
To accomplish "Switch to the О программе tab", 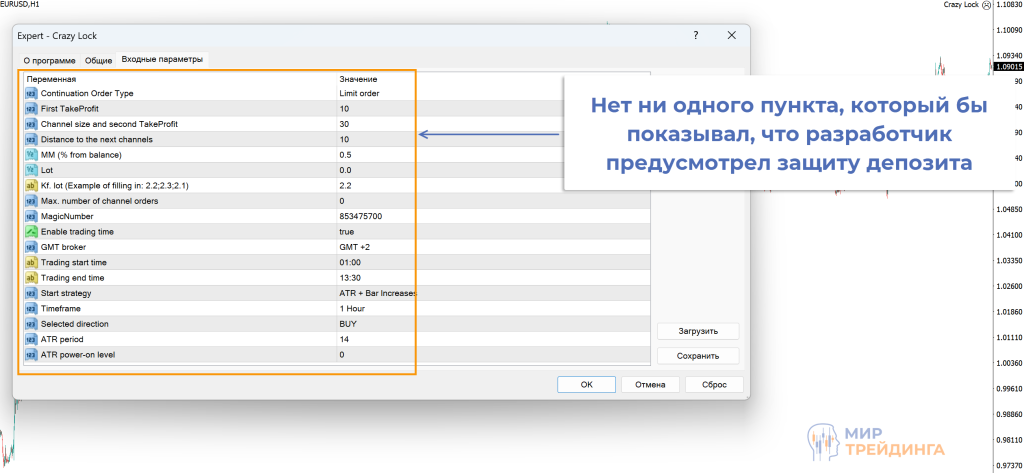I will [x=49, y=61].
